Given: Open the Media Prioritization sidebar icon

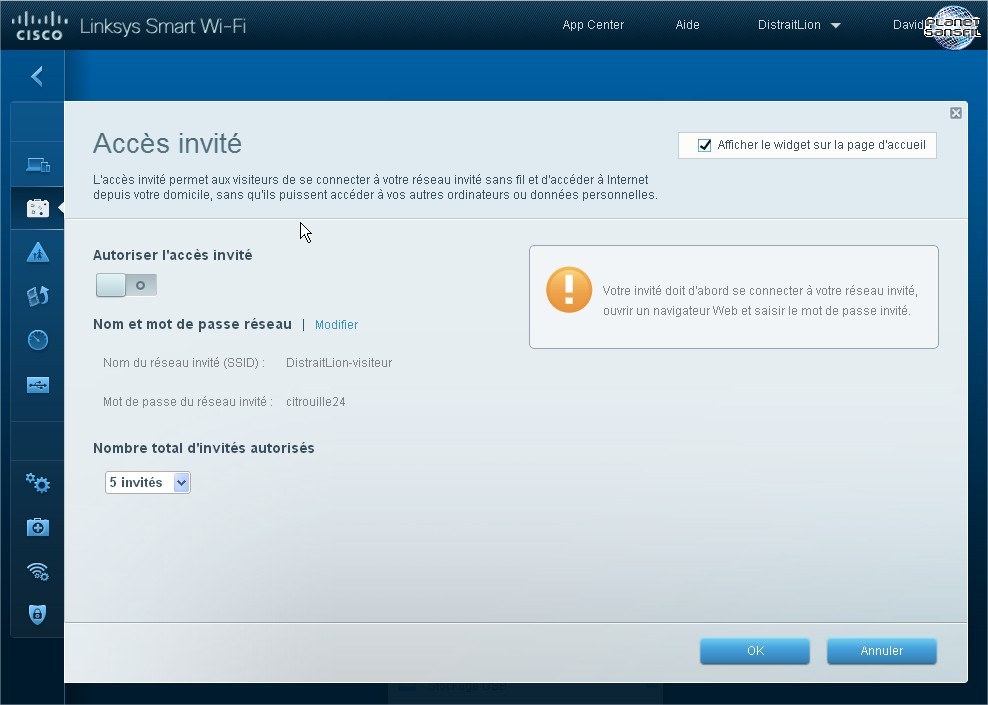Looking at the screenshot, I should (38, 295).
